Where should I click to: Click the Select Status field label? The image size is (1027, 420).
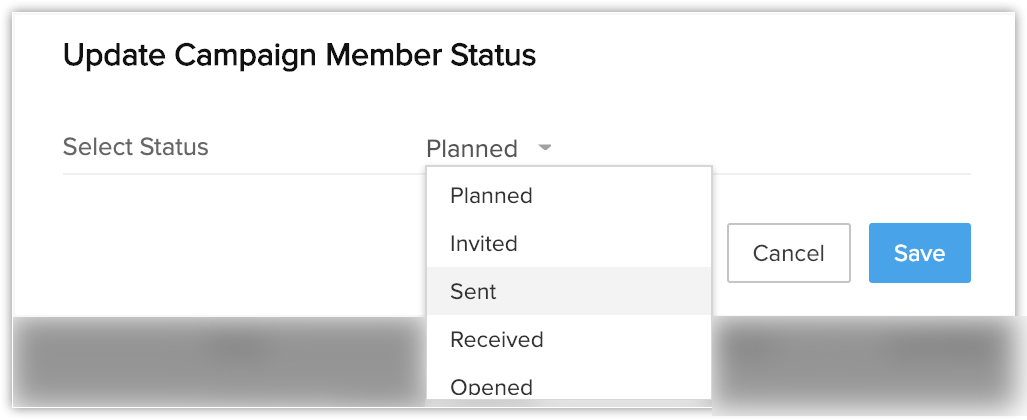[x=136, y=147]
